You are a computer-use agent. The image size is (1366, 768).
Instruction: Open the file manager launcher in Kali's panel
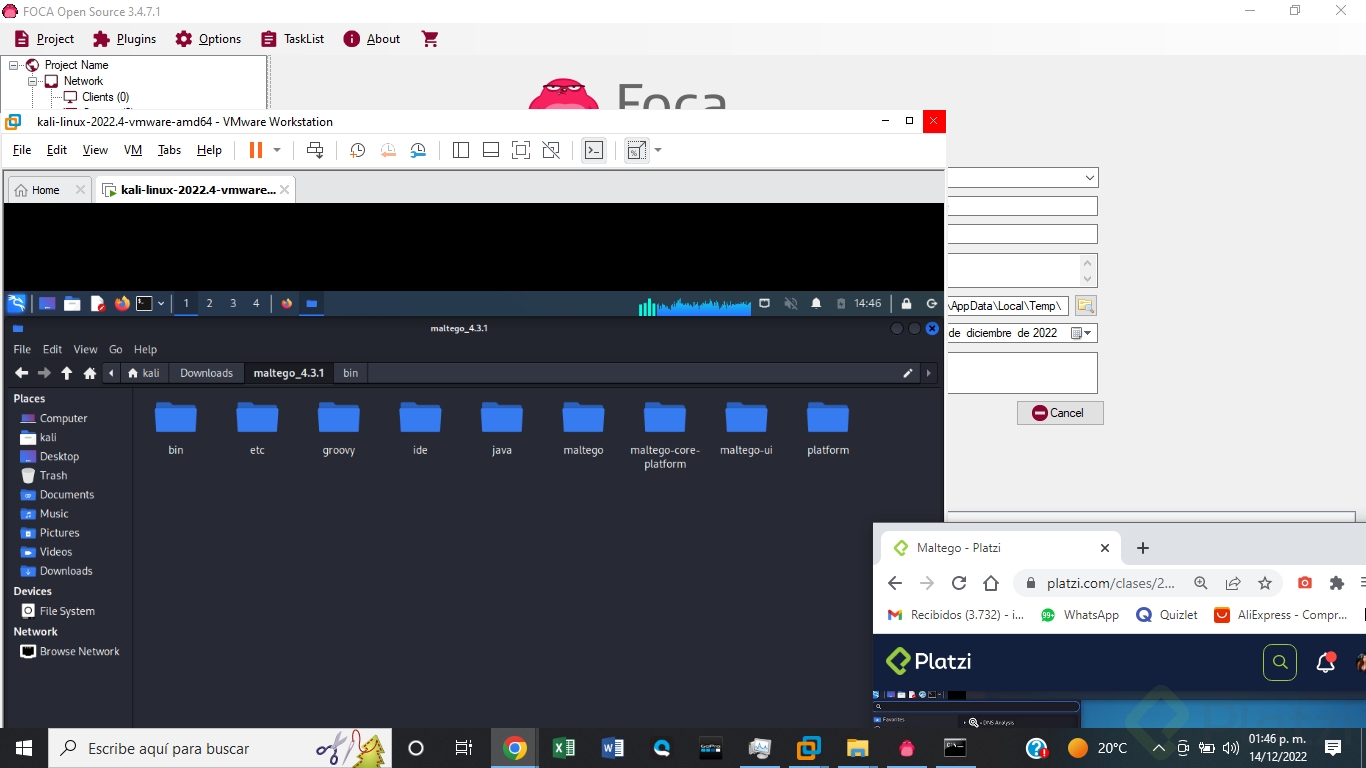tap(72, 303)
